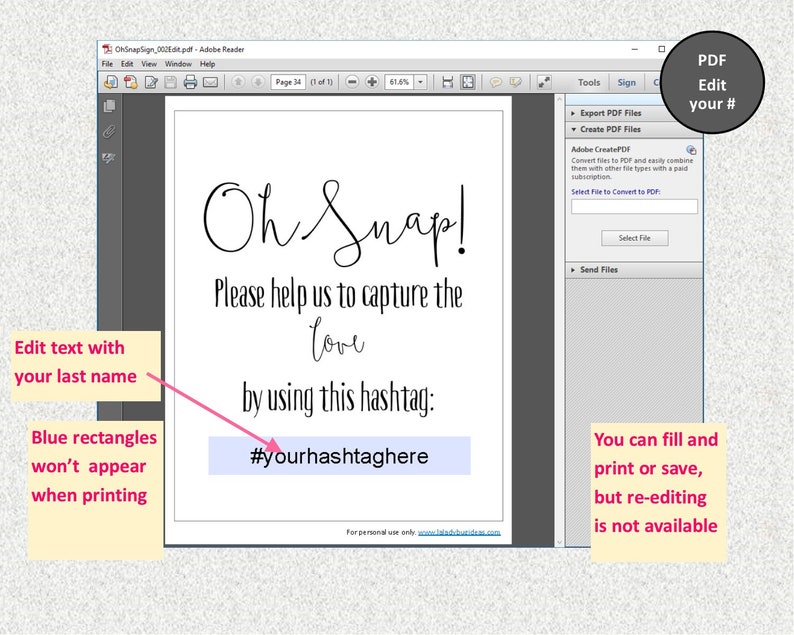This screenshot has width=794, height=635.
Task: Open the attachments paperclip sidebar icon
Action: point(109,132)
